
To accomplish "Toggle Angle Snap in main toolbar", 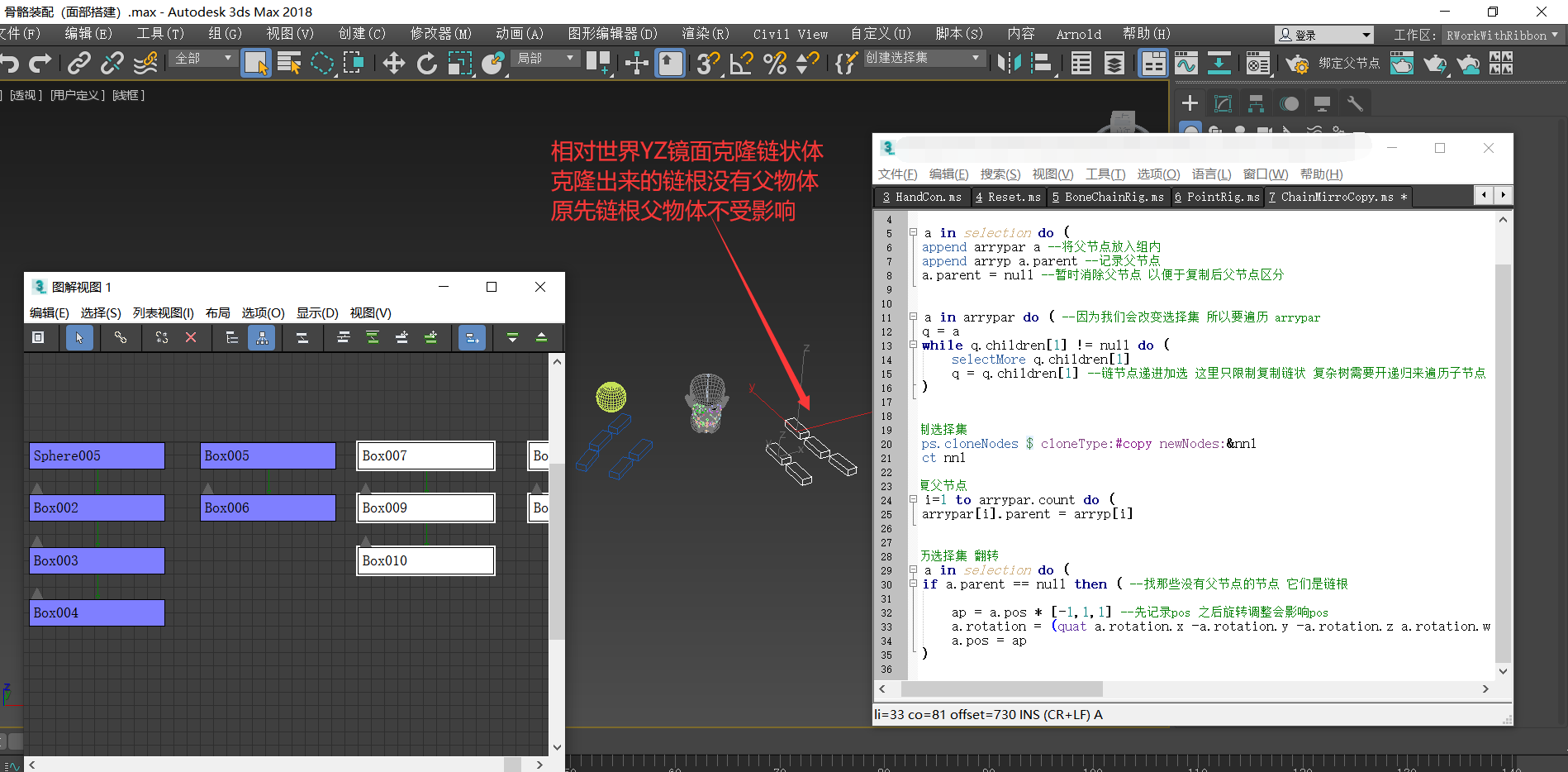I will pos(741,64).
